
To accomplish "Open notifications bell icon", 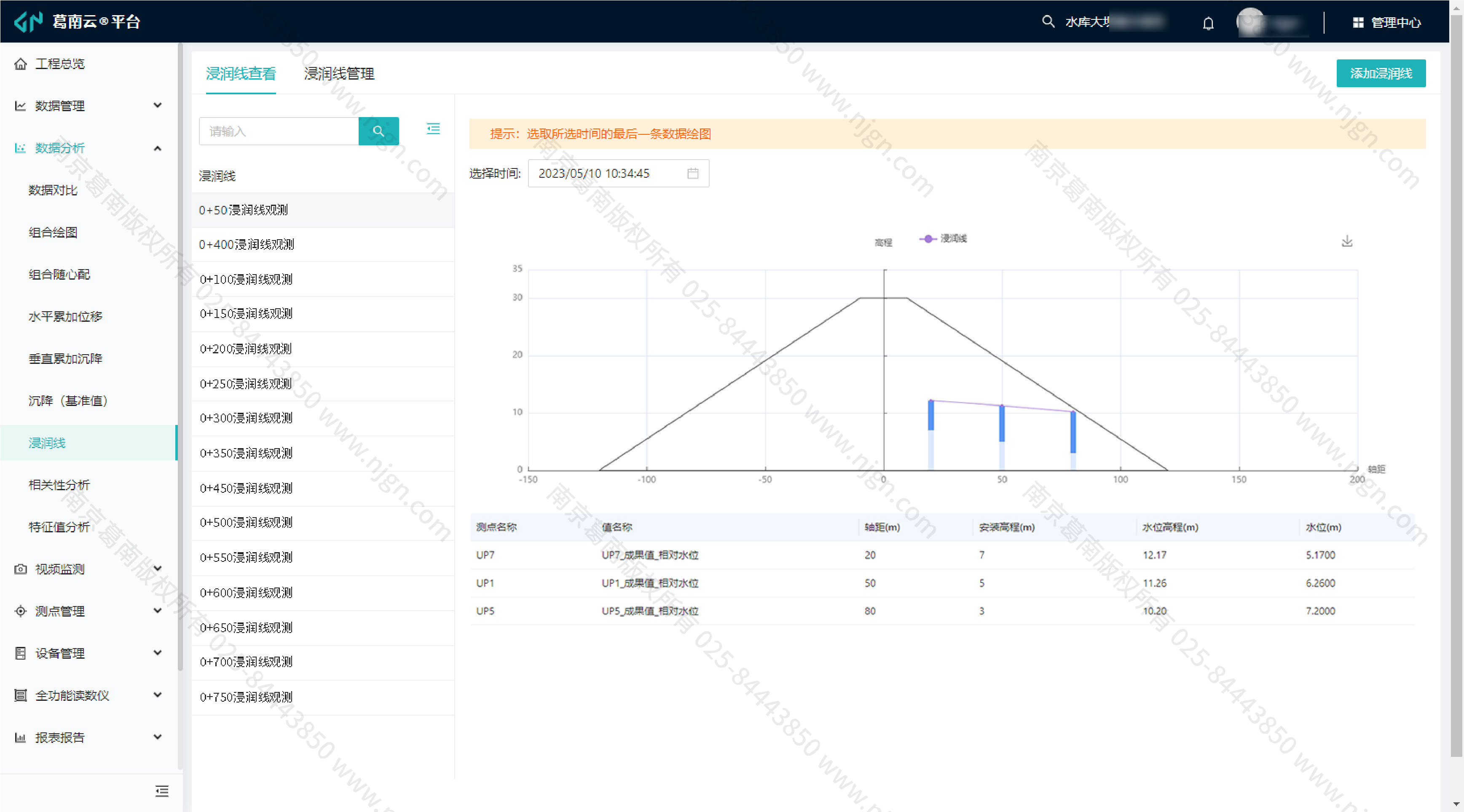I will (1208, 23).
